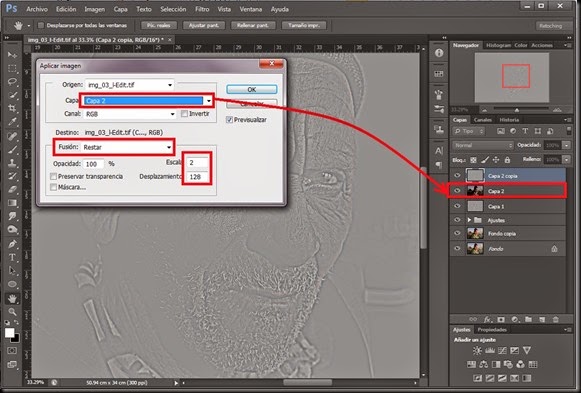The height and width of the screenshot is (393, 581).
Task: Click the Opacidad field in dialog
Action: pos(94,164)
